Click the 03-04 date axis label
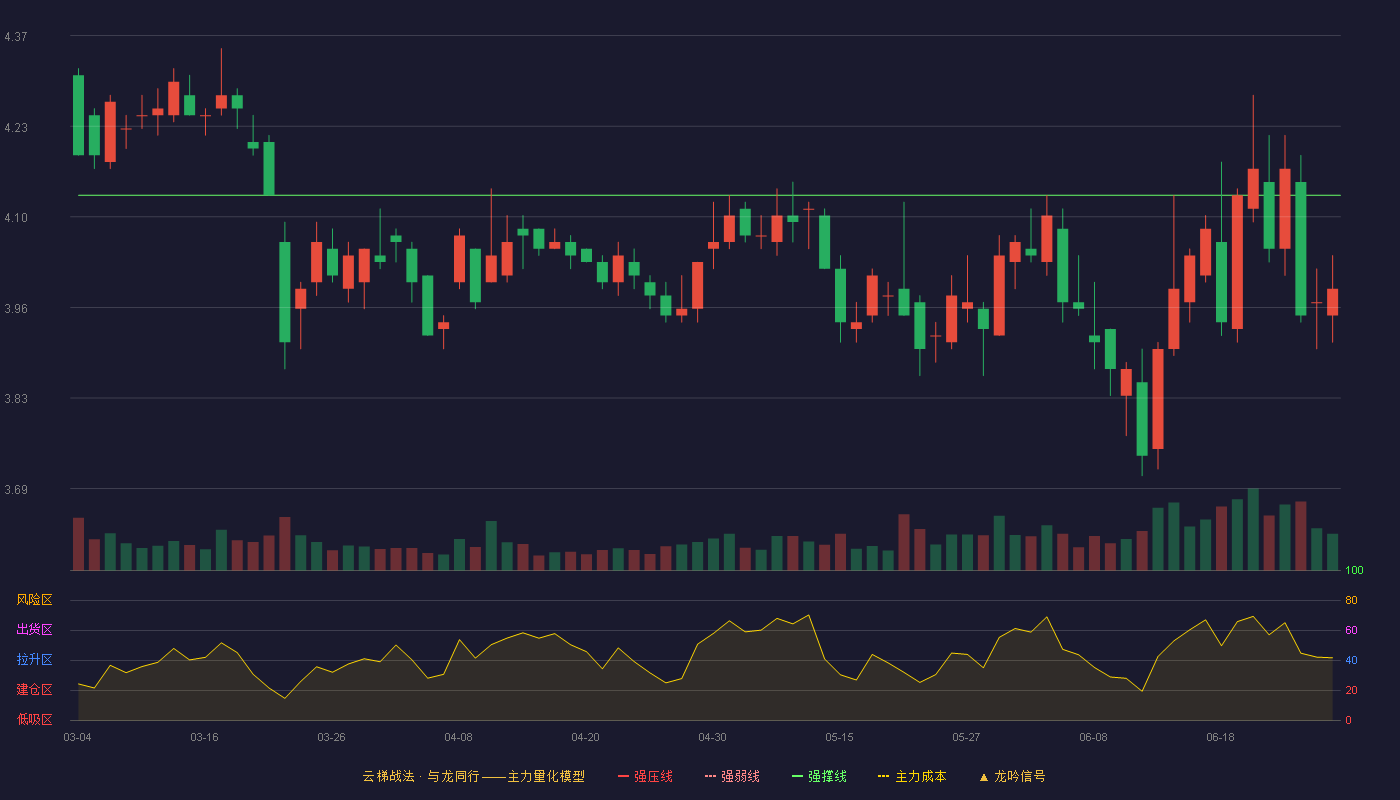Screen dimensions: 1400x800 click(x=77, y=737)
